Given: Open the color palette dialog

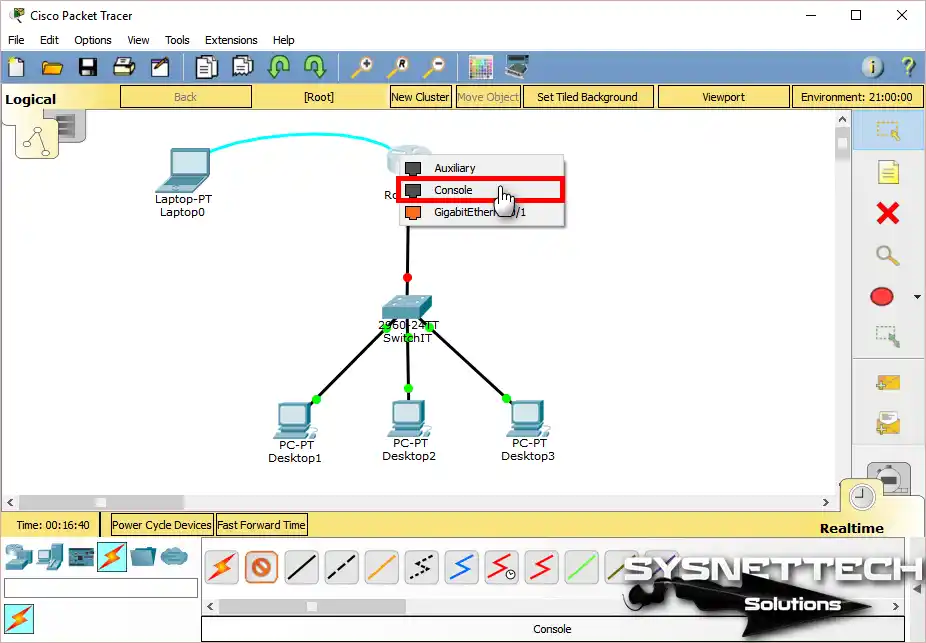Looking at the screenshot, I should click(x=481, y=66).
